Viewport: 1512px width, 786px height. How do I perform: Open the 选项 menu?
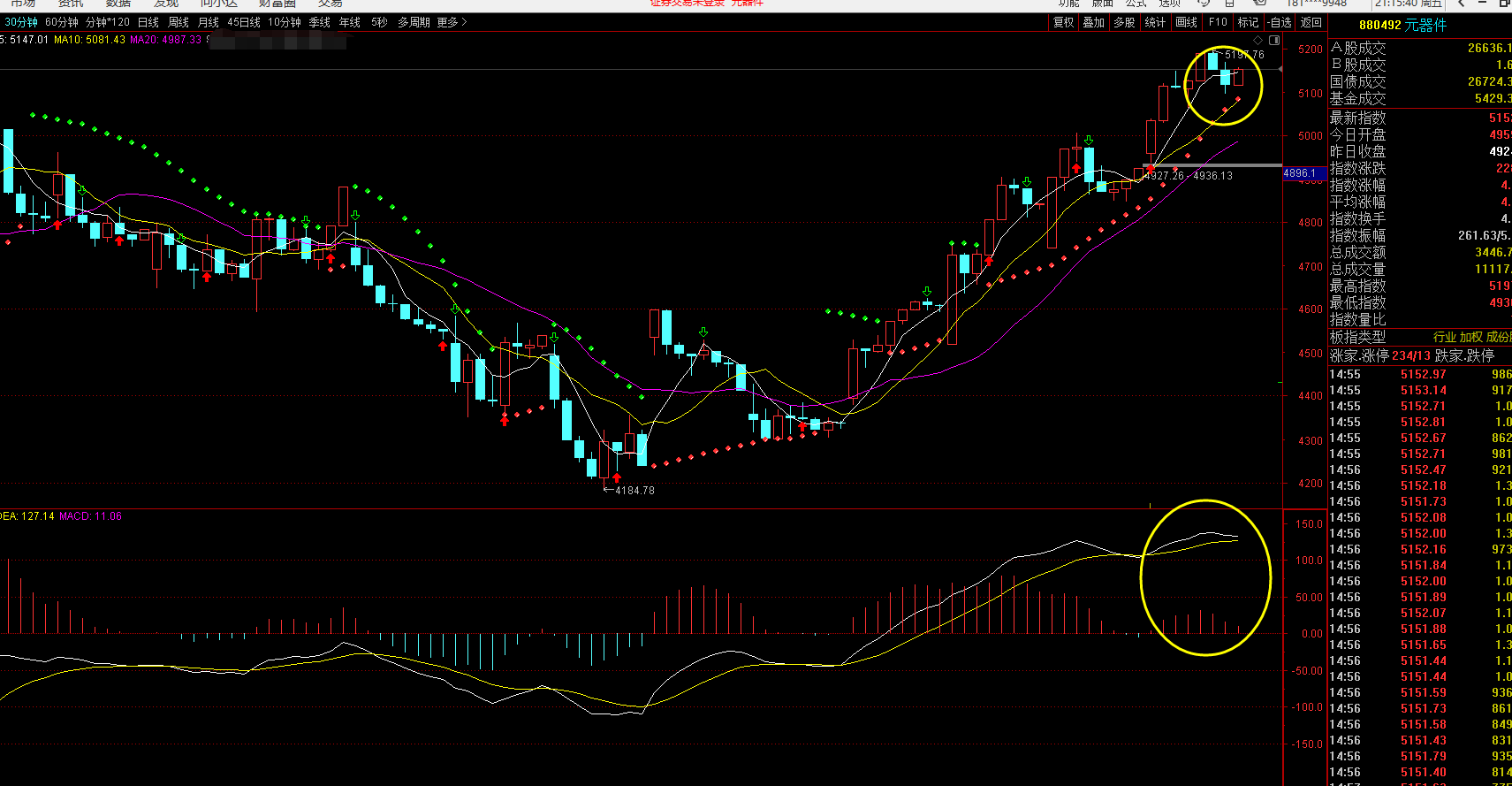(x=1170, y=4)
